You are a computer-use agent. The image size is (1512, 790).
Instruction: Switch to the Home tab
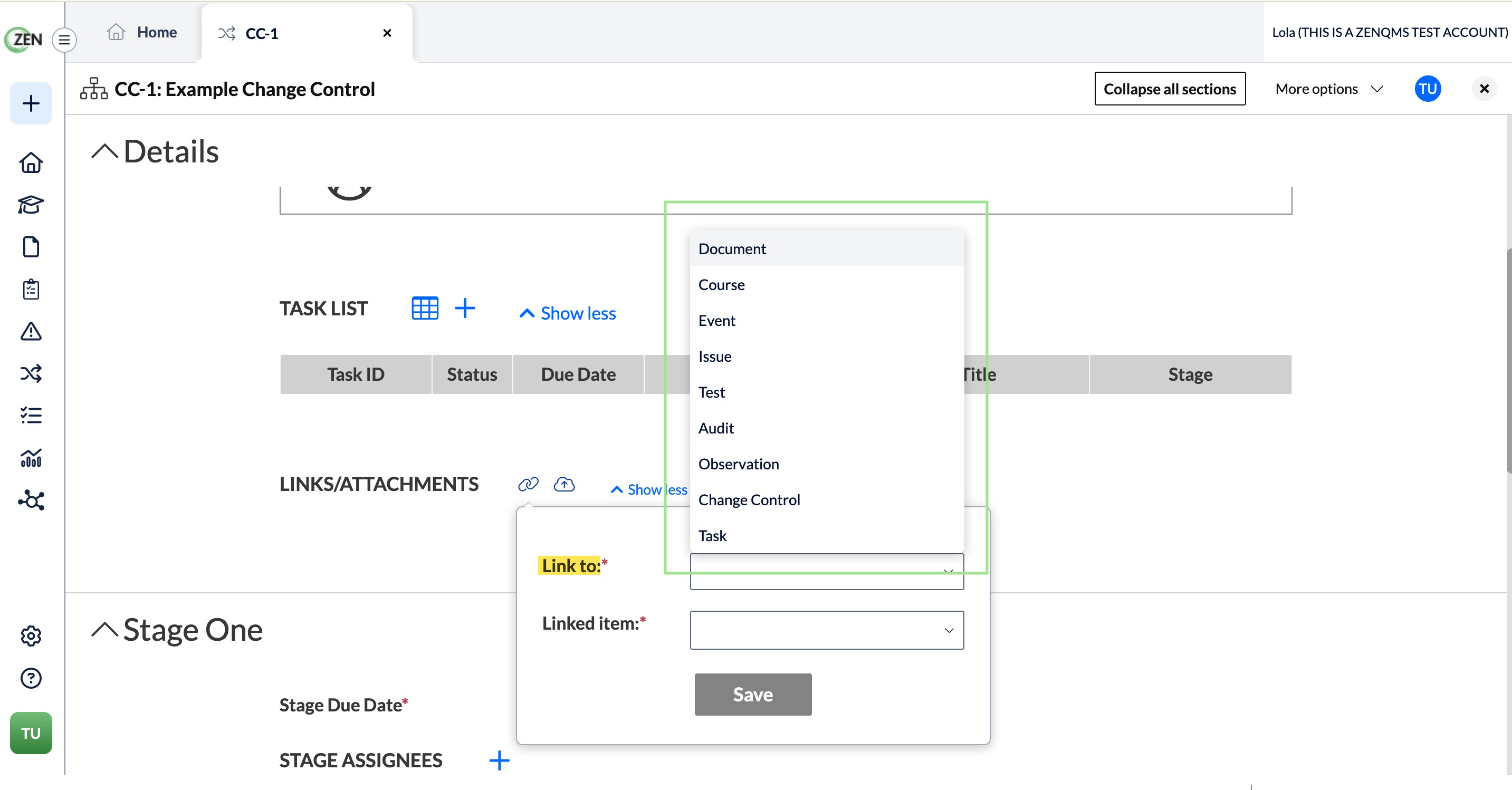coord(141,32)
